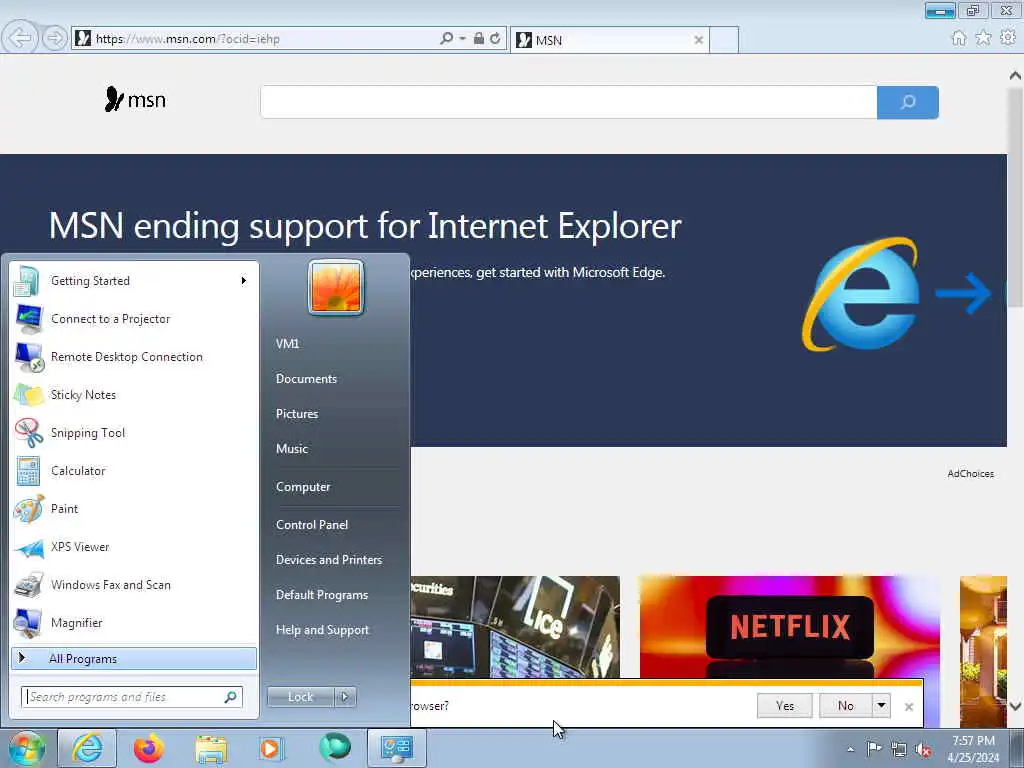Screen dimensions: 1024x768
Task: Open Music library
Action: 292,449
